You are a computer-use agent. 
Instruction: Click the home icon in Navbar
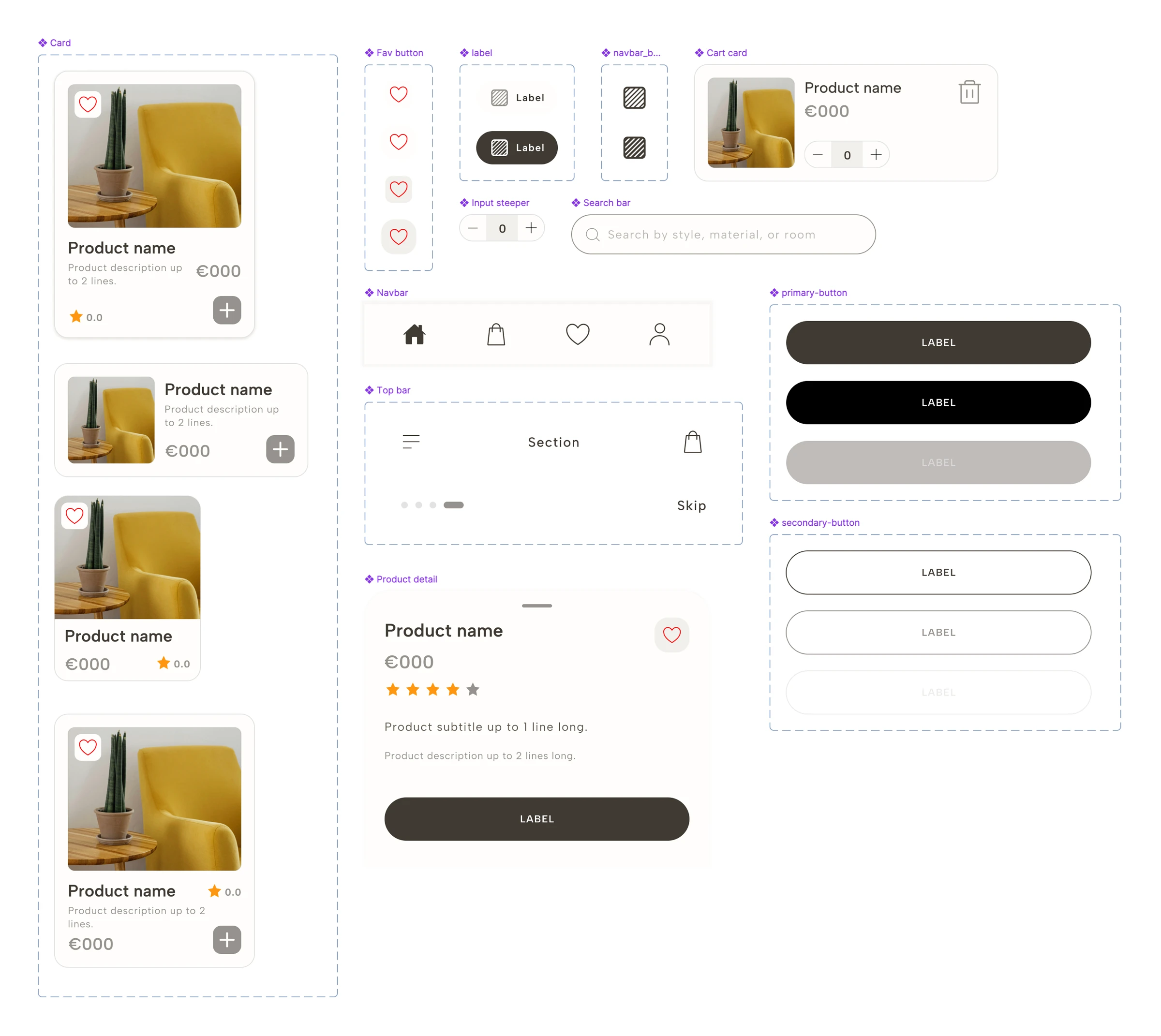coord(414,334)
